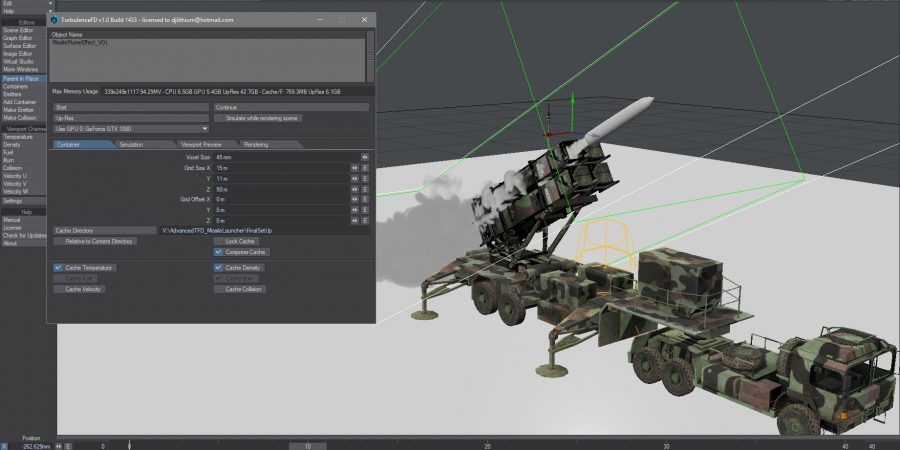Toggle Cache Temperature checkbox
Image resolution: width=900 pixels, height=450 pixels.
58,268
